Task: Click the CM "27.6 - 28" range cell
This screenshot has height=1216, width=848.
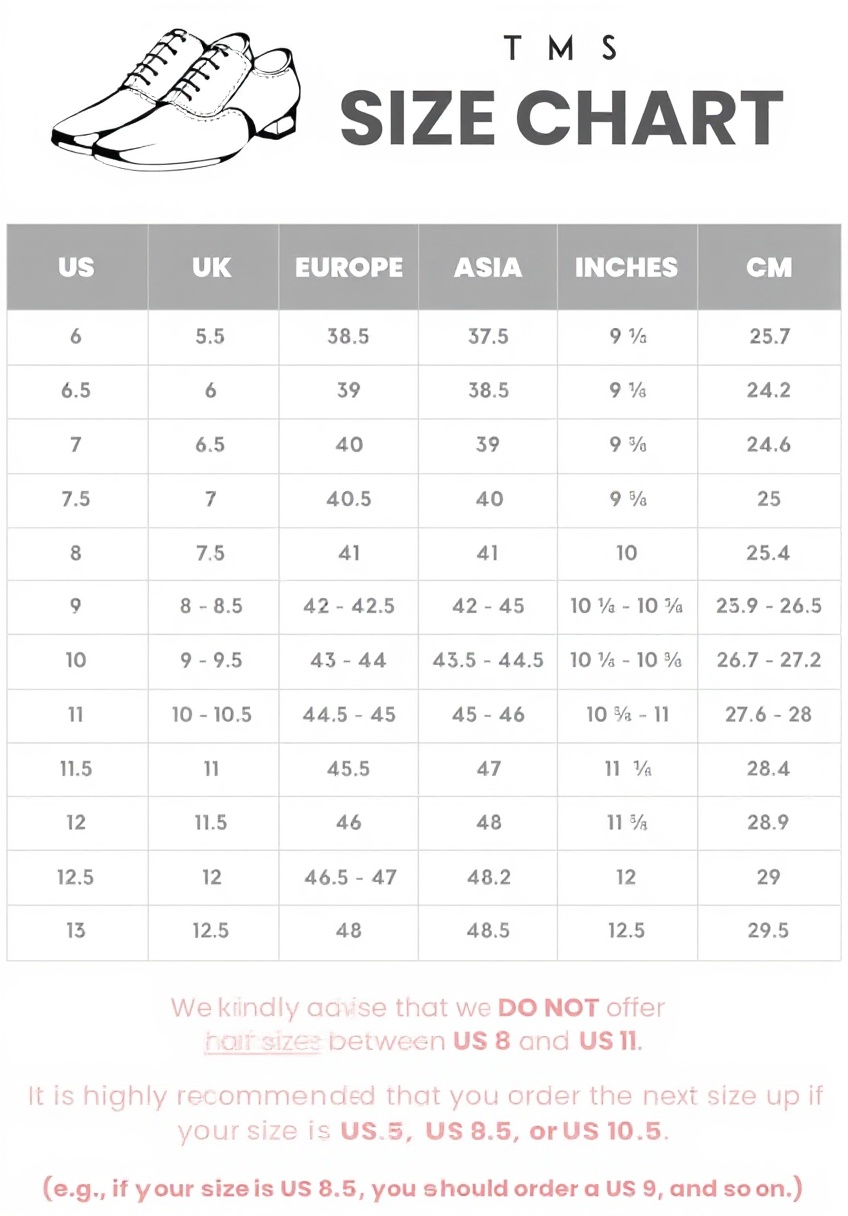Action: click(x=769, y=714)
